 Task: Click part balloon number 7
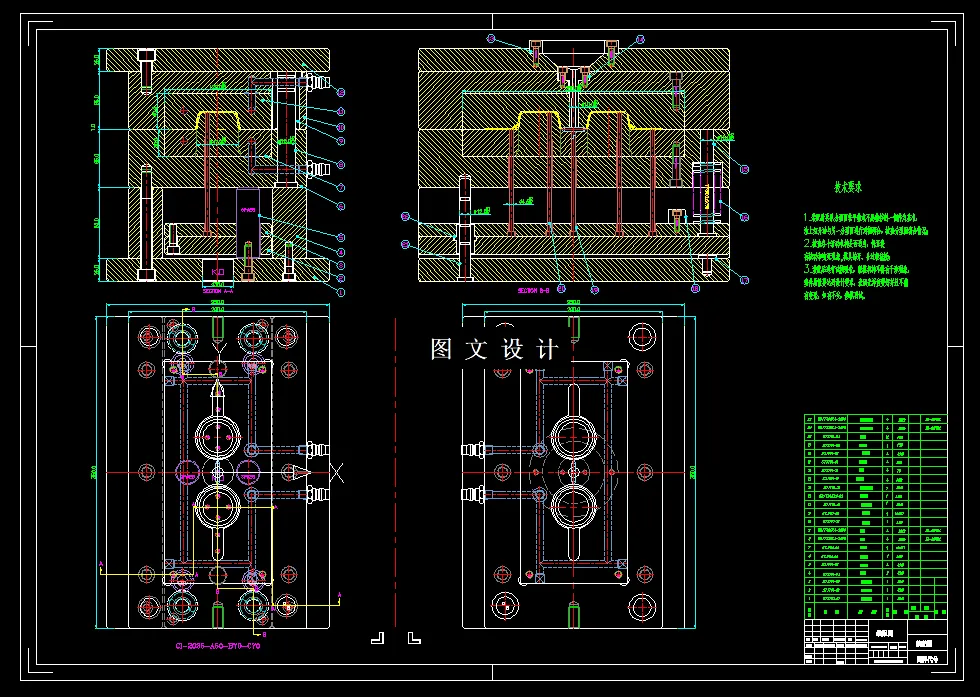341,187
